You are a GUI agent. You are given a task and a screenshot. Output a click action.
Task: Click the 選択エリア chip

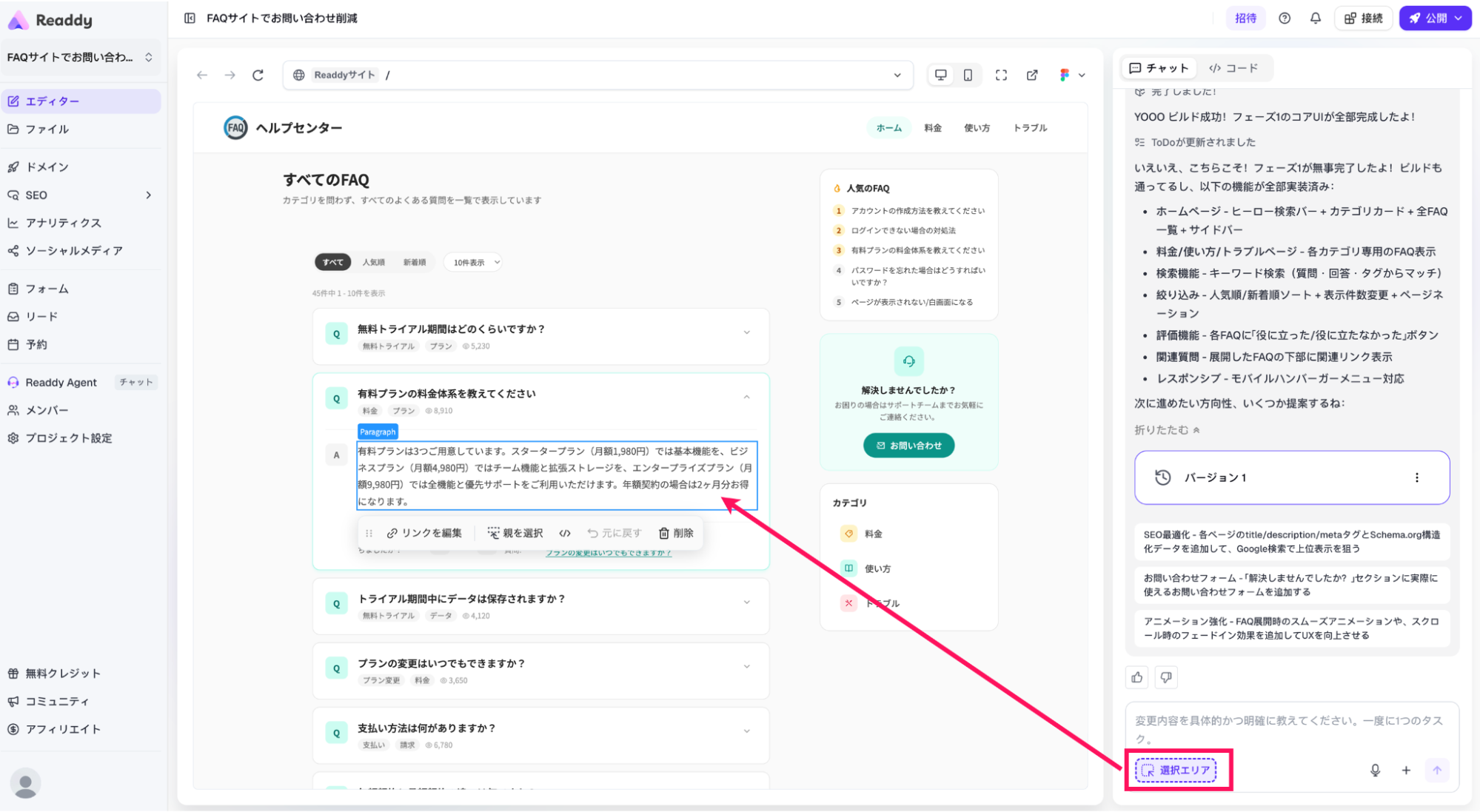(x=1176, y=771)
